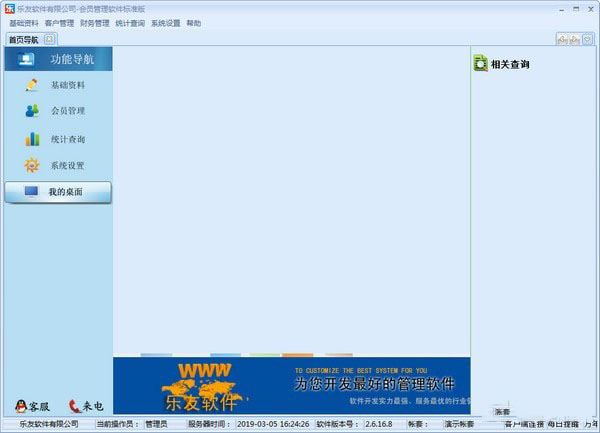
Task: Click the version number 2.6.16.8
Action: [379, 424]
